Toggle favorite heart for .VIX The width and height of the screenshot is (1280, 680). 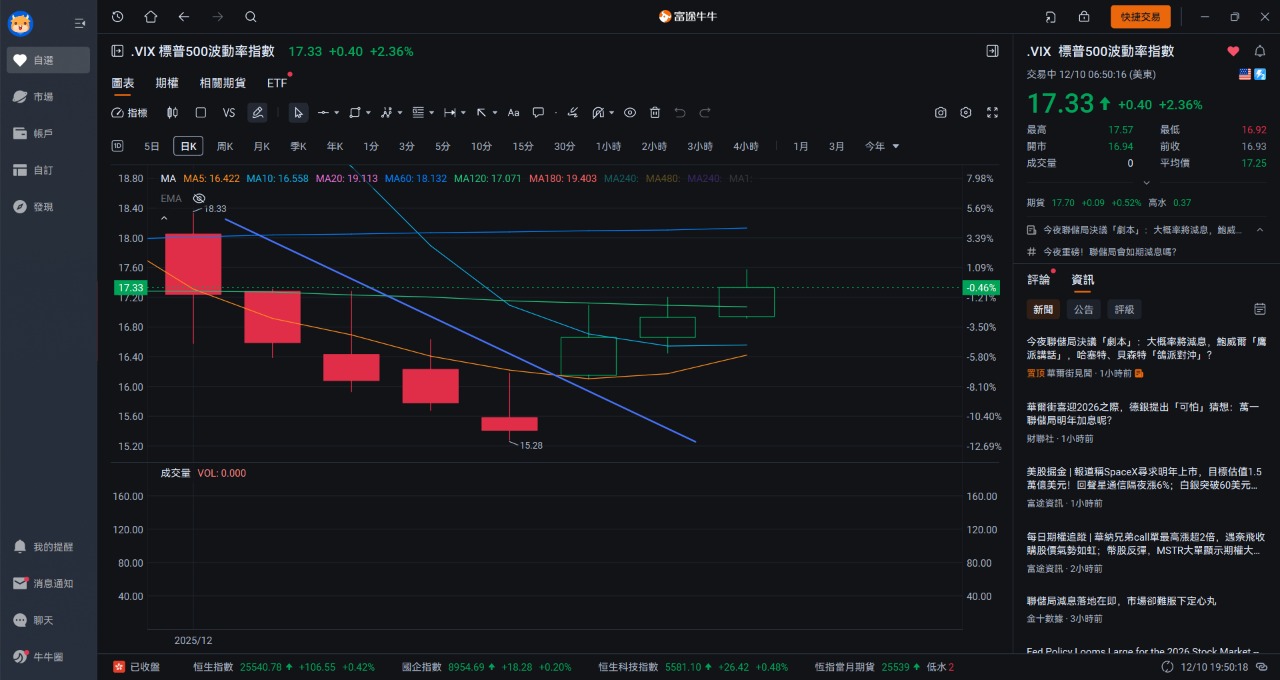(x=1233, y=51)
